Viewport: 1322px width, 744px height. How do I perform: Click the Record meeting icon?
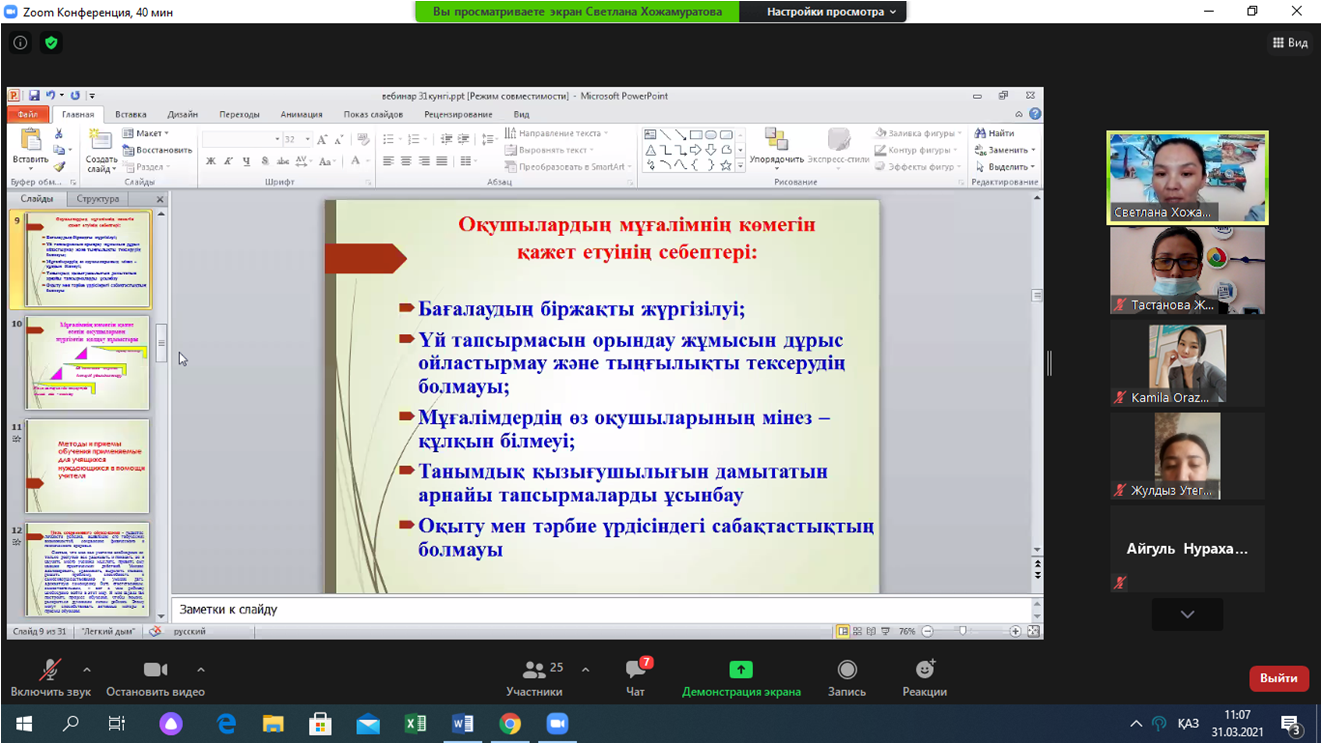click(x=846, y=677)
